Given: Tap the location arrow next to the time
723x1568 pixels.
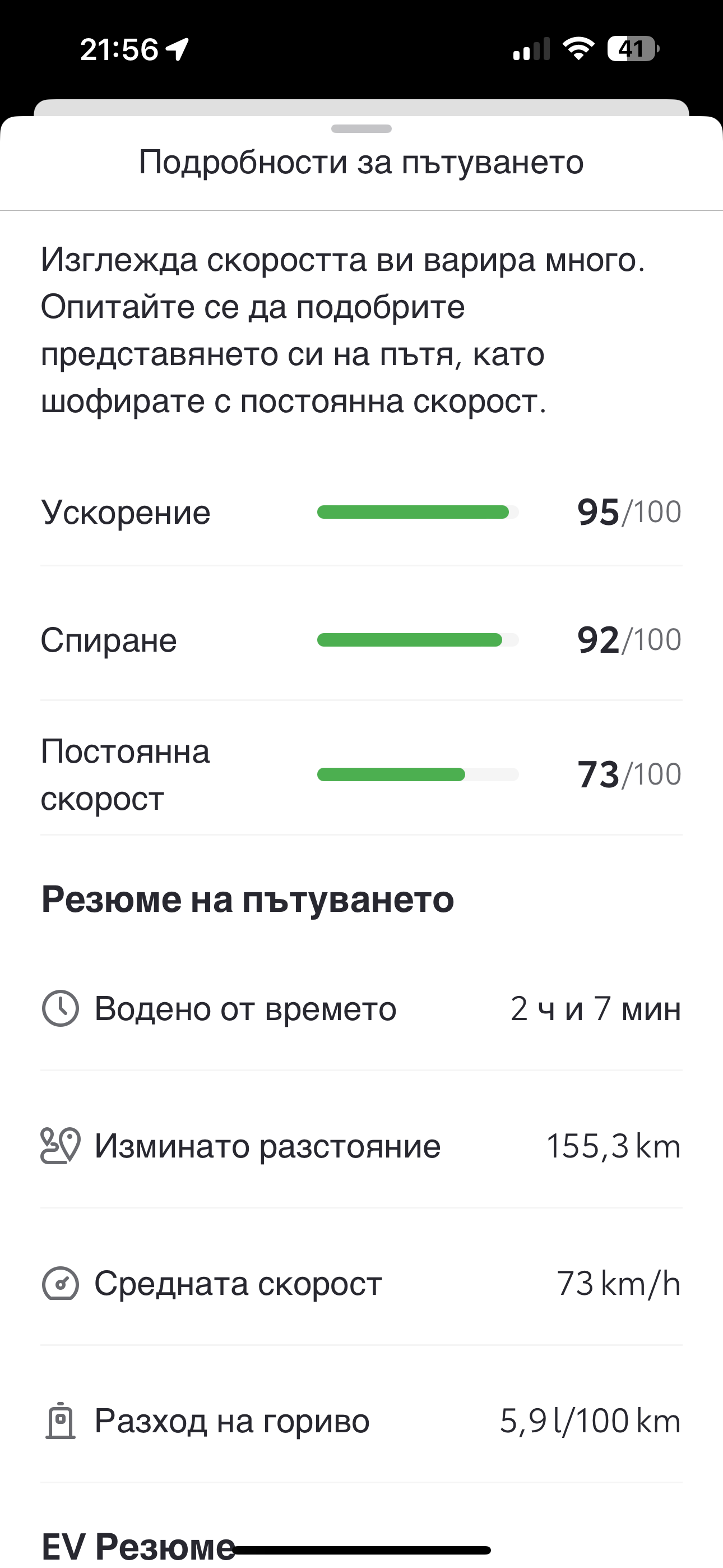Looking at the screenshot, I should pos(178,49).
